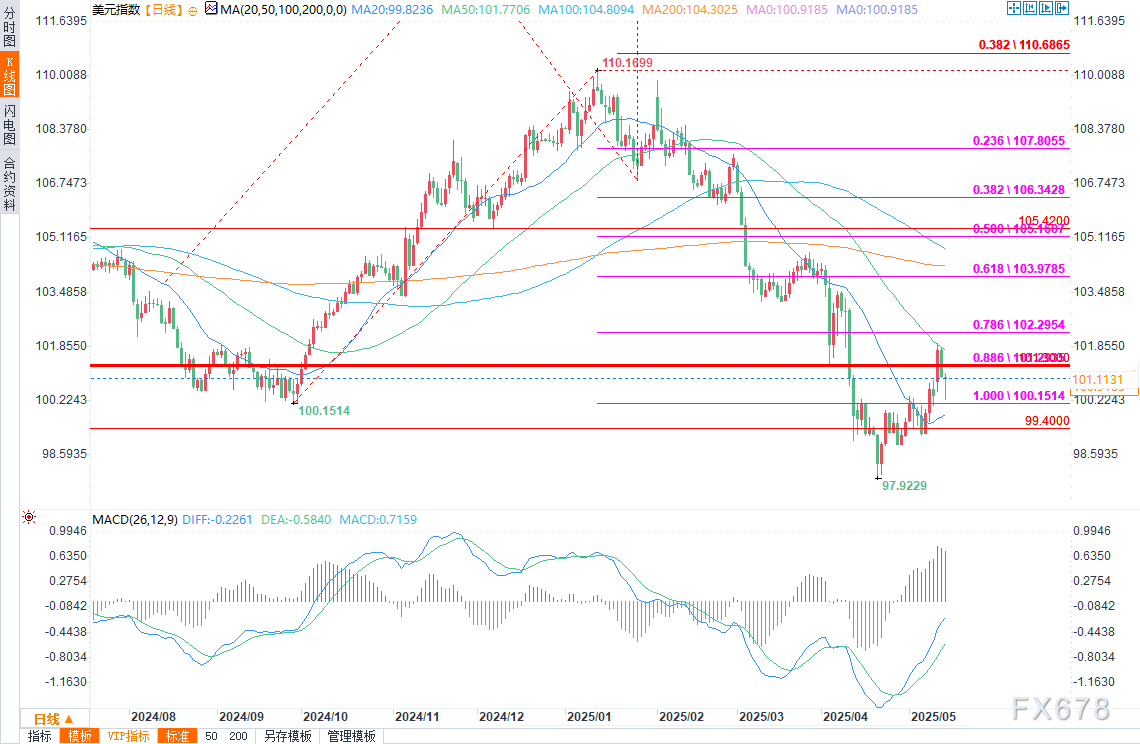Click the 另存模板 button
The width and height of the screenshot is (1140, 744).
[x=287, y=736]
